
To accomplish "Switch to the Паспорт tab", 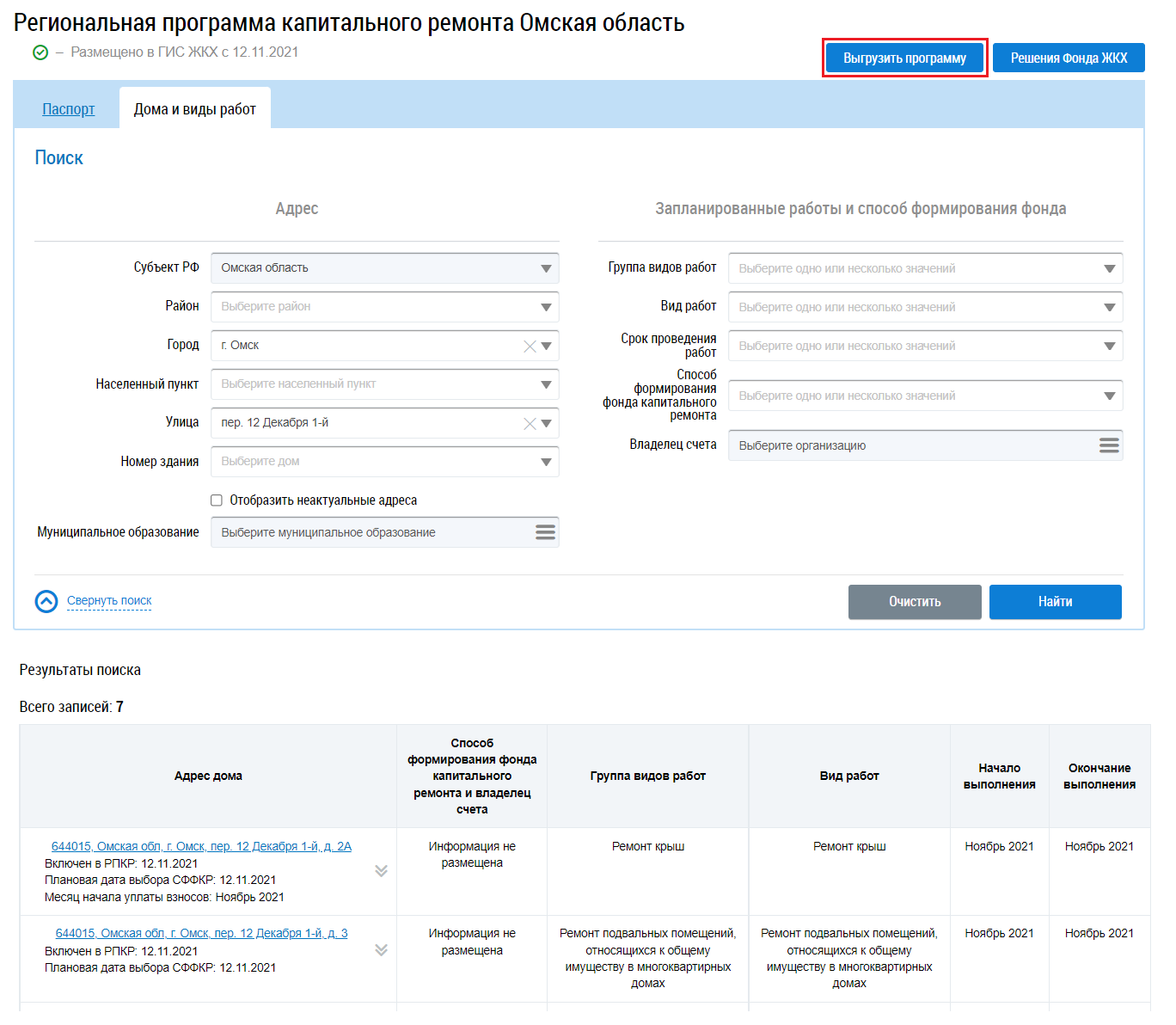I will pyautogui.click(x=69, y=109).
